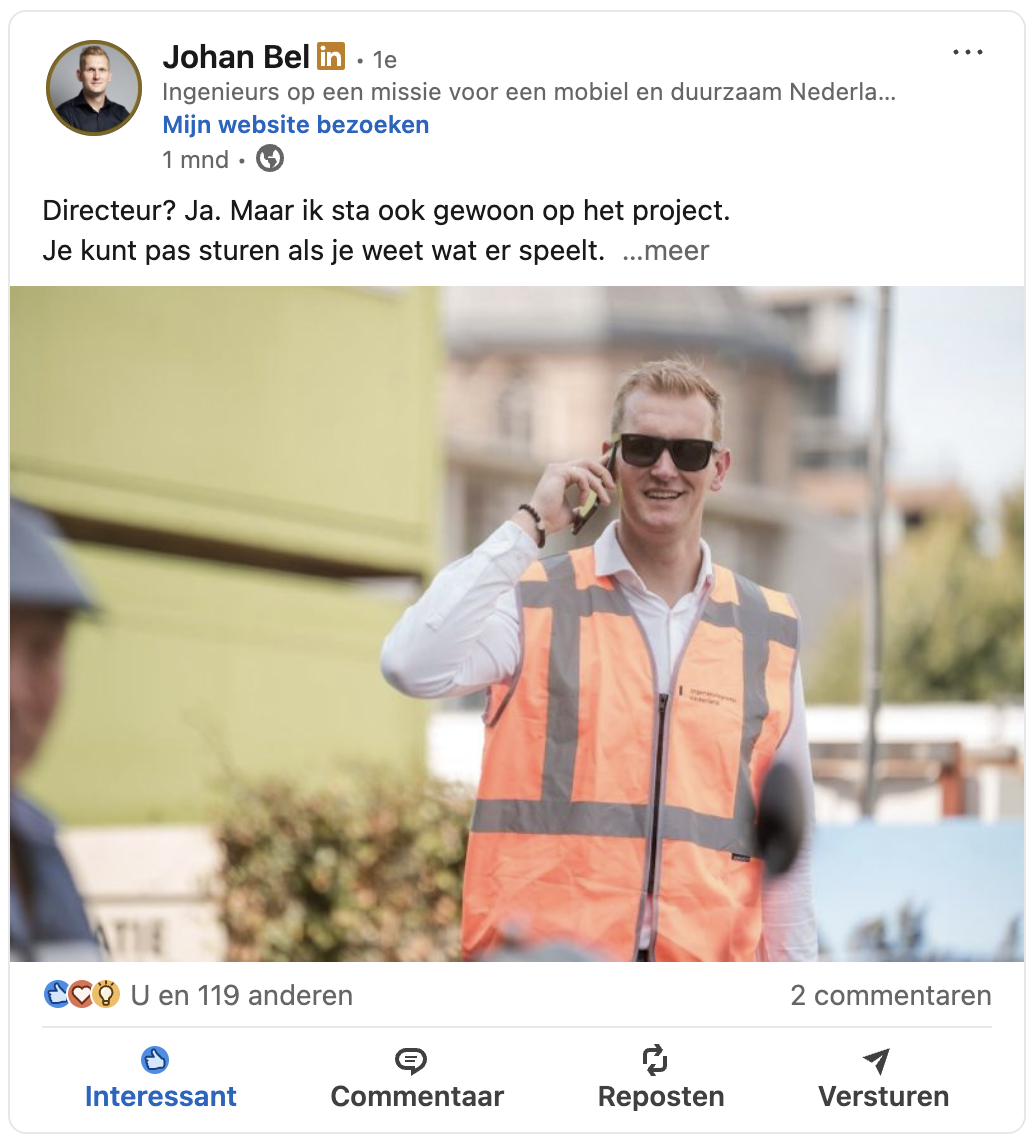Image resolution: width=1036 pixels, height=1146 pixels.
Task: Click the Versturen button label
Action: (x=883, y=1097)
